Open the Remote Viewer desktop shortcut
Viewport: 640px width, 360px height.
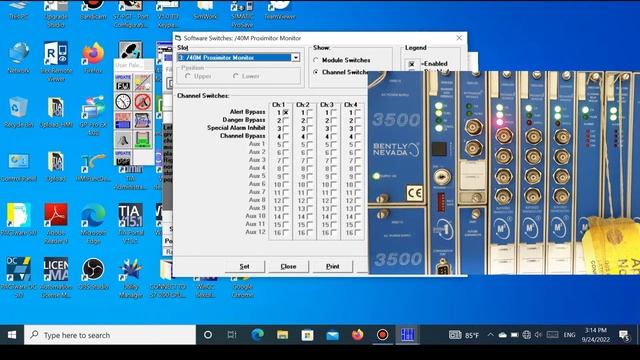click(x=56, y=62)
